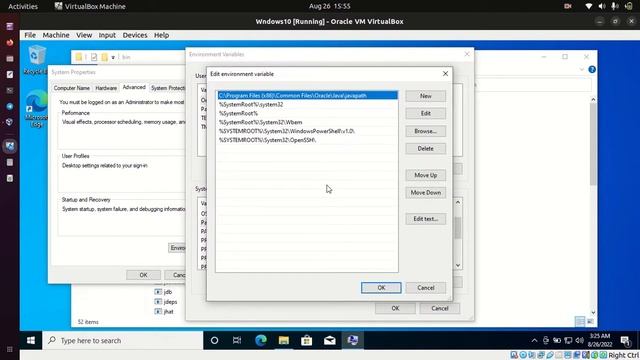This screenshot has width=640, height=360.
Task: Open the Machine menu
Action: [56, 35]
